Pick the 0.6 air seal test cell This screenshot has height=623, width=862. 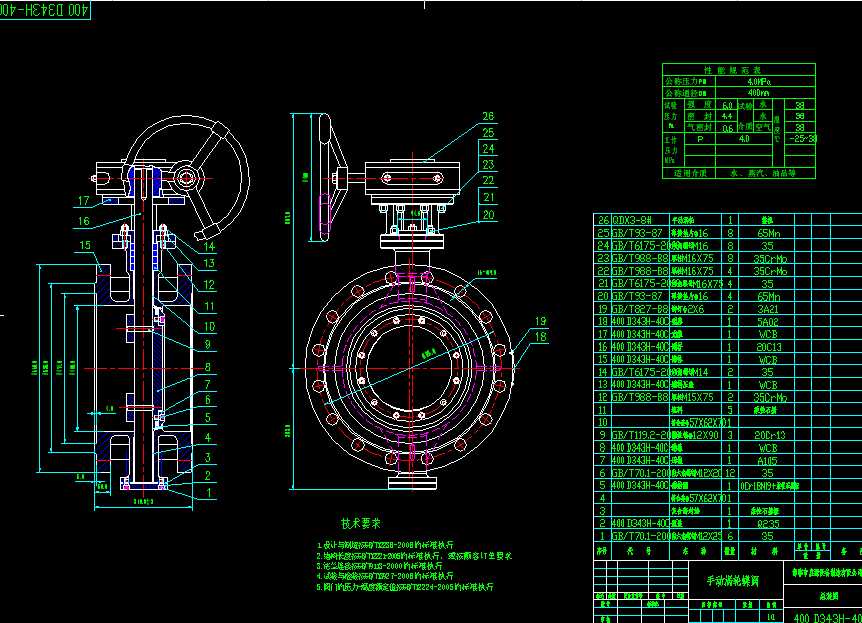pos(727,128)
